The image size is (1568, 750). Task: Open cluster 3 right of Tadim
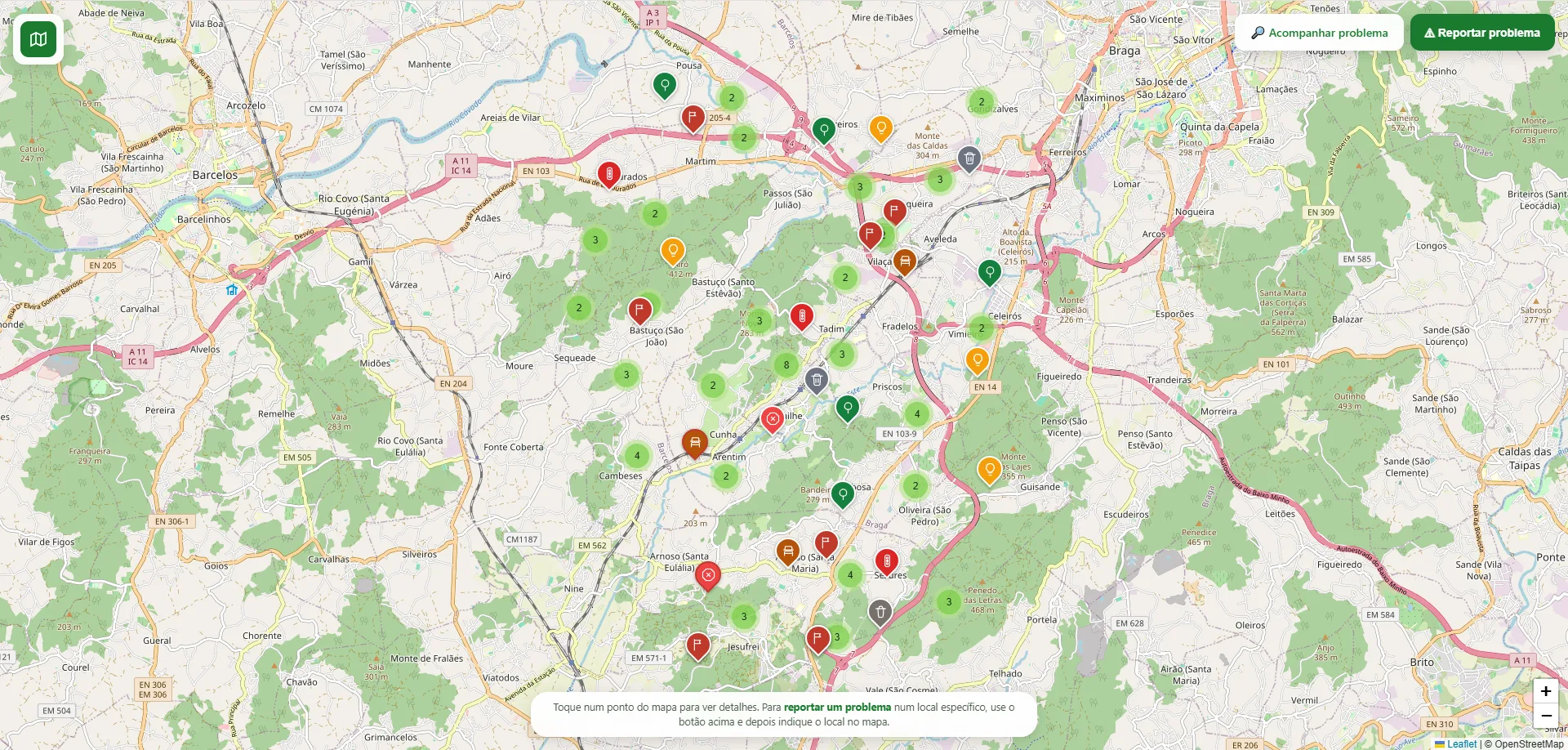pyautogui.click(x=842, y=355)
